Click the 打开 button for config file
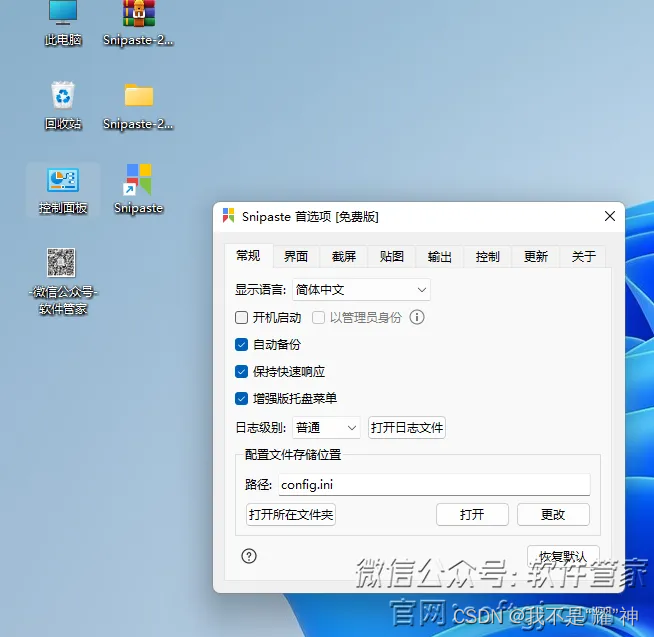Viewport: 654px width, 637px height. click(x=472, y=514)
